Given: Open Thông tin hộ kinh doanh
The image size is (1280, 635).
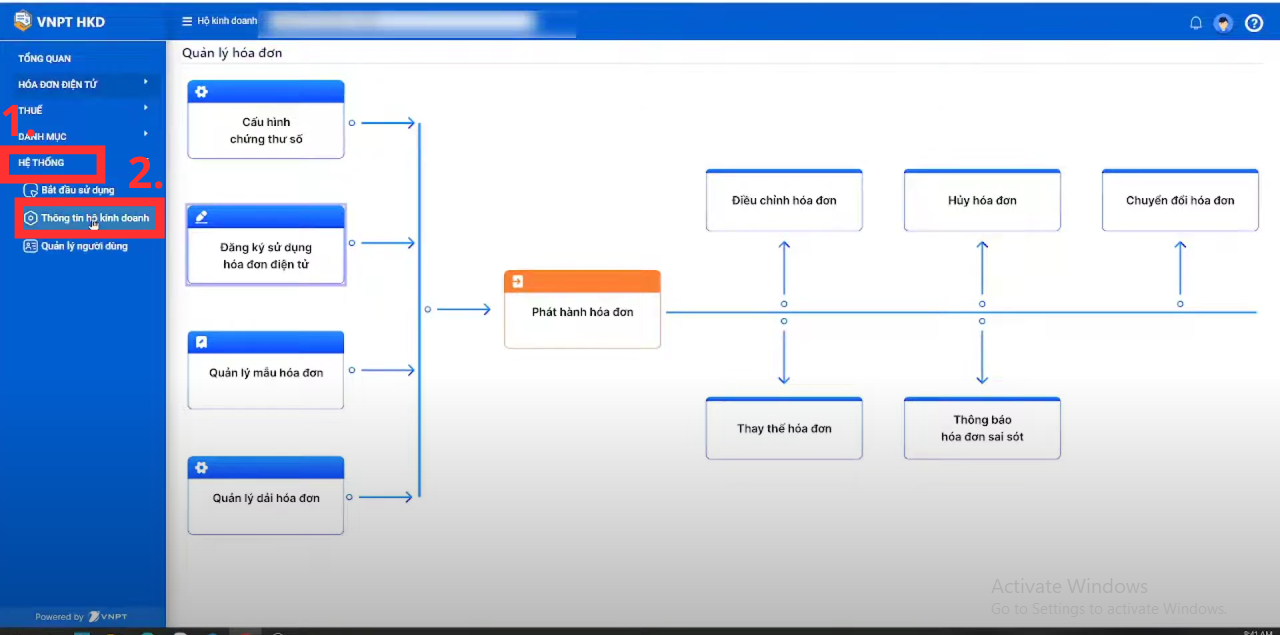Looking at the screenshot, I should pyautogui.click(x=94, y=218).
